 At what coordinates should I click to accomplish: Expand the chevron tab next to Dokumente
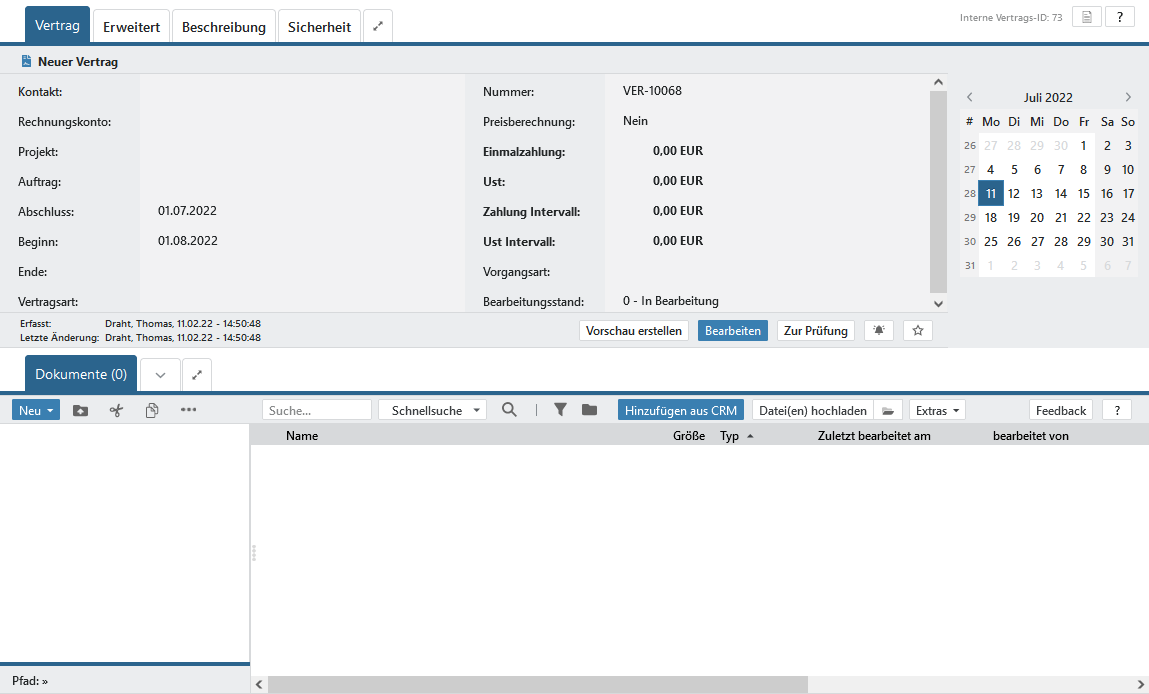tap(160, 375)
